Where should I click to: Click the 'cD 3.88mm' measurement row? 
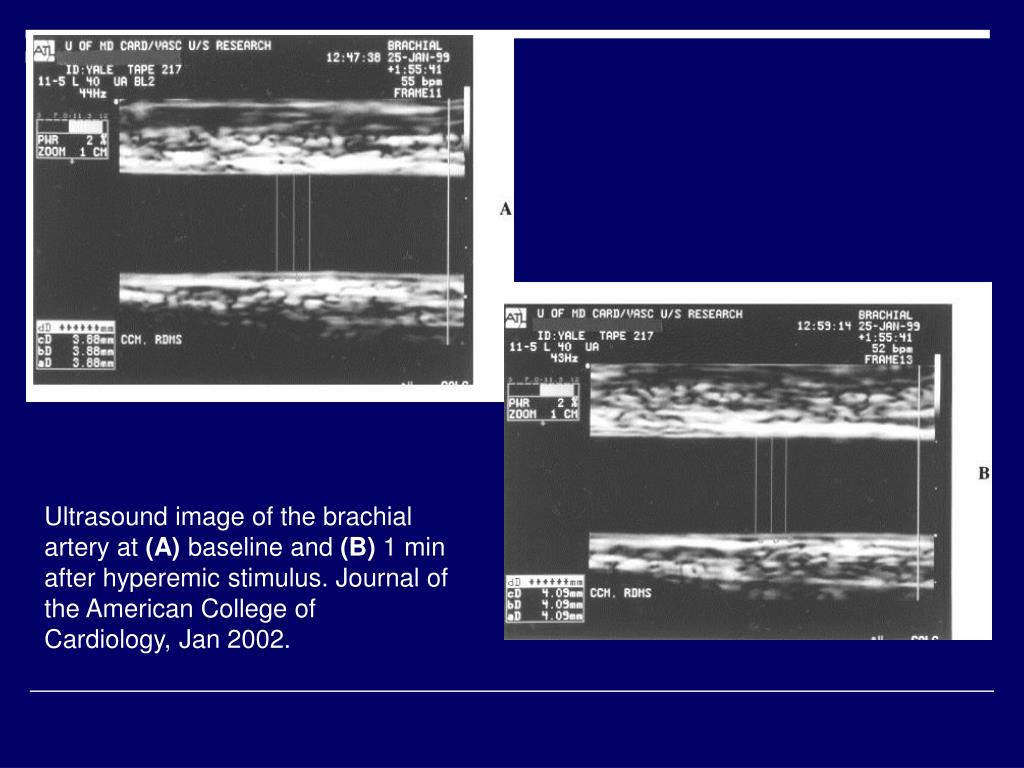[76, 340]
